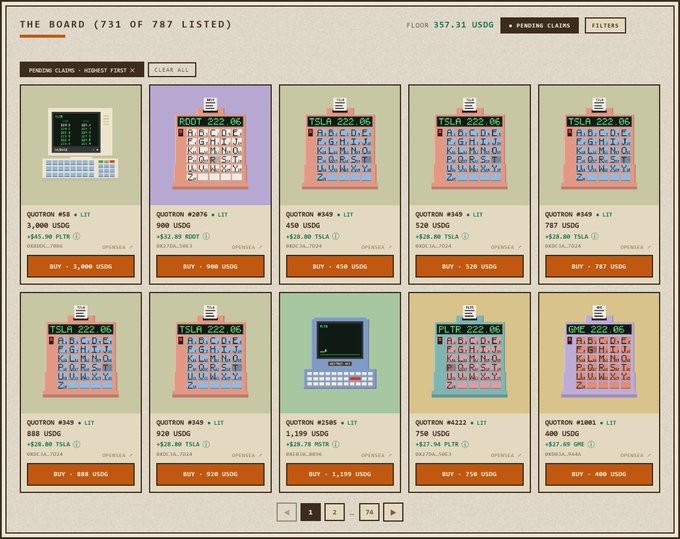Open the GME 222.06 Quotron #1001 artwork
Viewport: 680px width, 539px height.
599,353
